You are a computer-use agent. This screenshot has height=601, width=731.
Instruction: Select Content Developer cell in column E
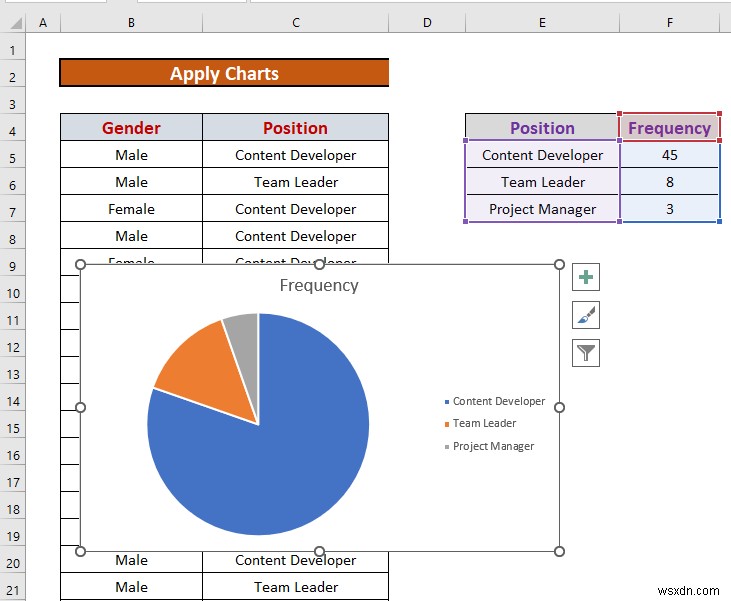[x=542, y=155]
